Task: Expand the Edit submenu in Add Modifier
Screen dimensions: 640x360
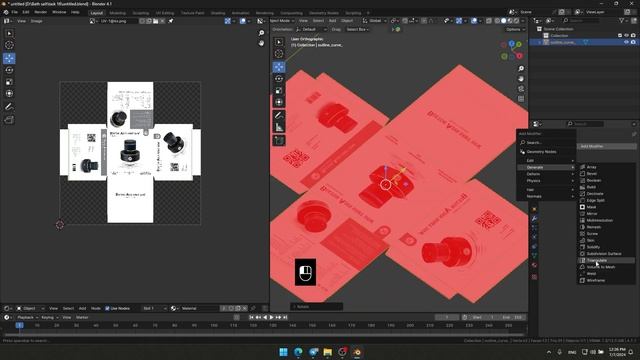Action: coord(546,160)
